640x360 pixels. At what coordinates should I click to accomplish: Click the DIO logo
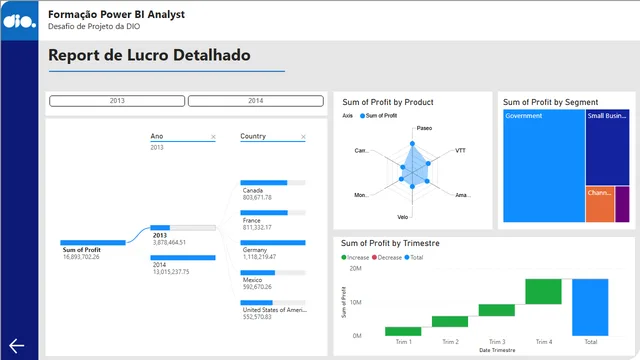[x=19, y=20]
